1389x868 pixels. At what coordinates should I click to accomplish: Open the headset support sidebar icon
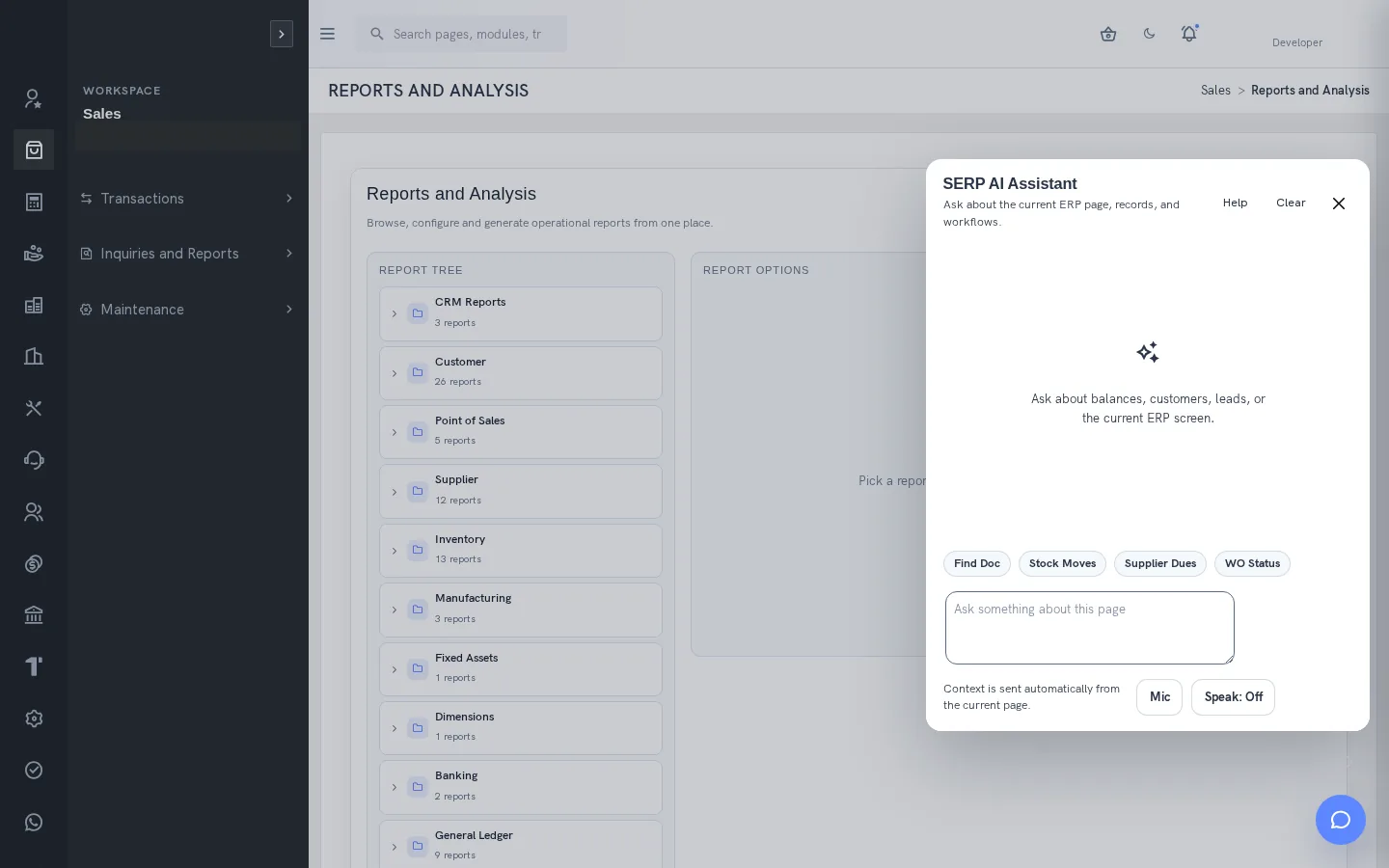pos(34,460)
